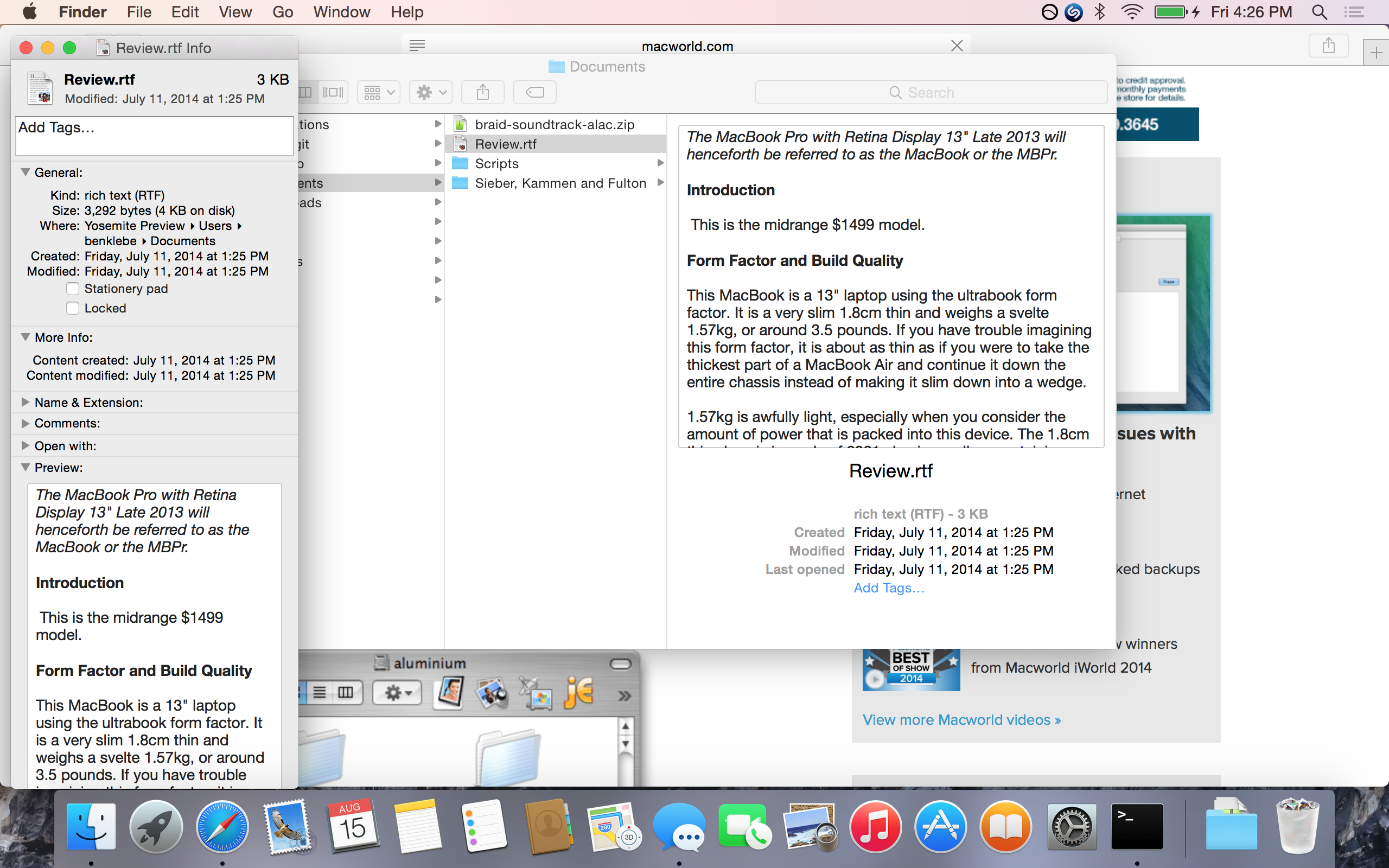Select Scripts folder in Documents
1389x868 pixels.
tap(555, 164)
